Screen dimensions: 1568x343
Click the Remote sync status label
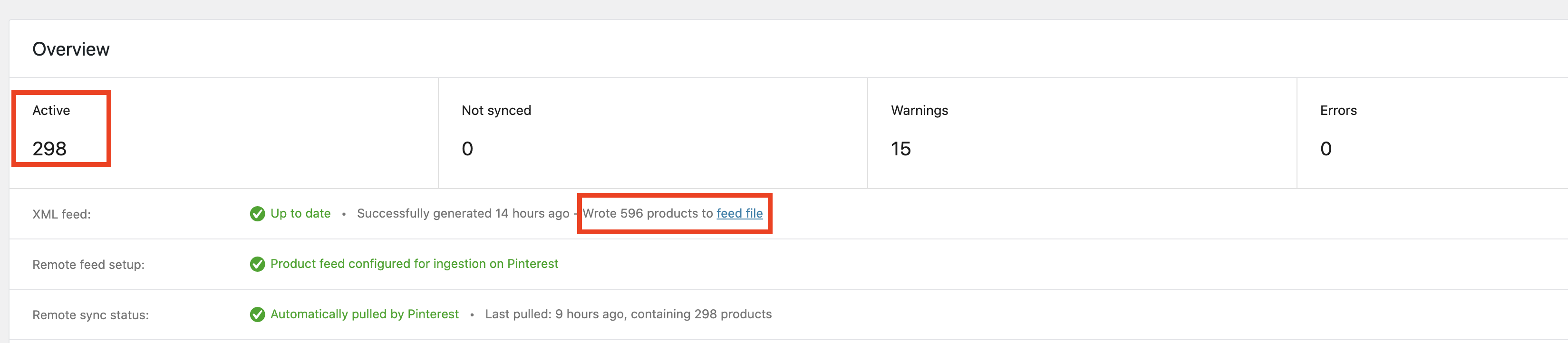[x=90, y=315]
